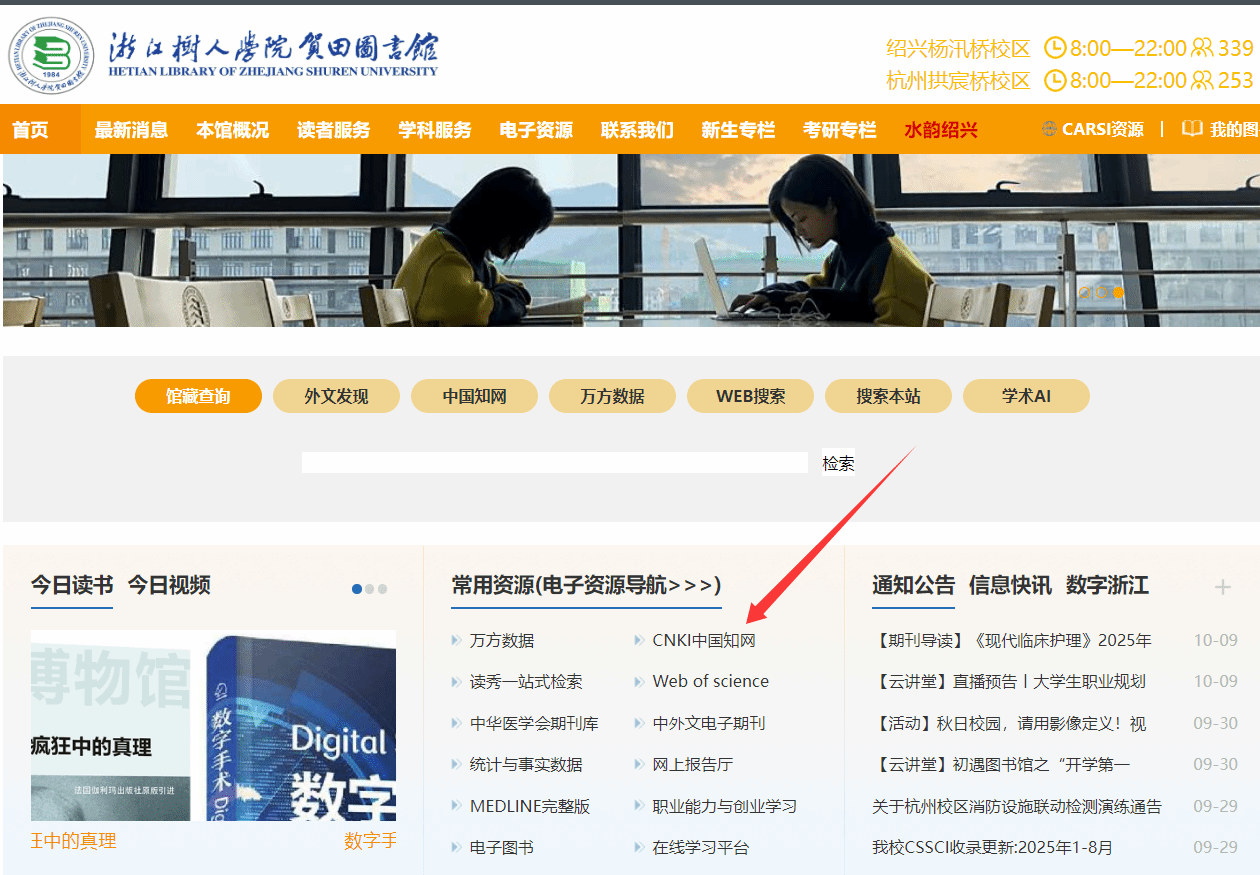1260x875 pixels.
Task: Select the 馆藏查询 search option
Action: click(198, 396)
